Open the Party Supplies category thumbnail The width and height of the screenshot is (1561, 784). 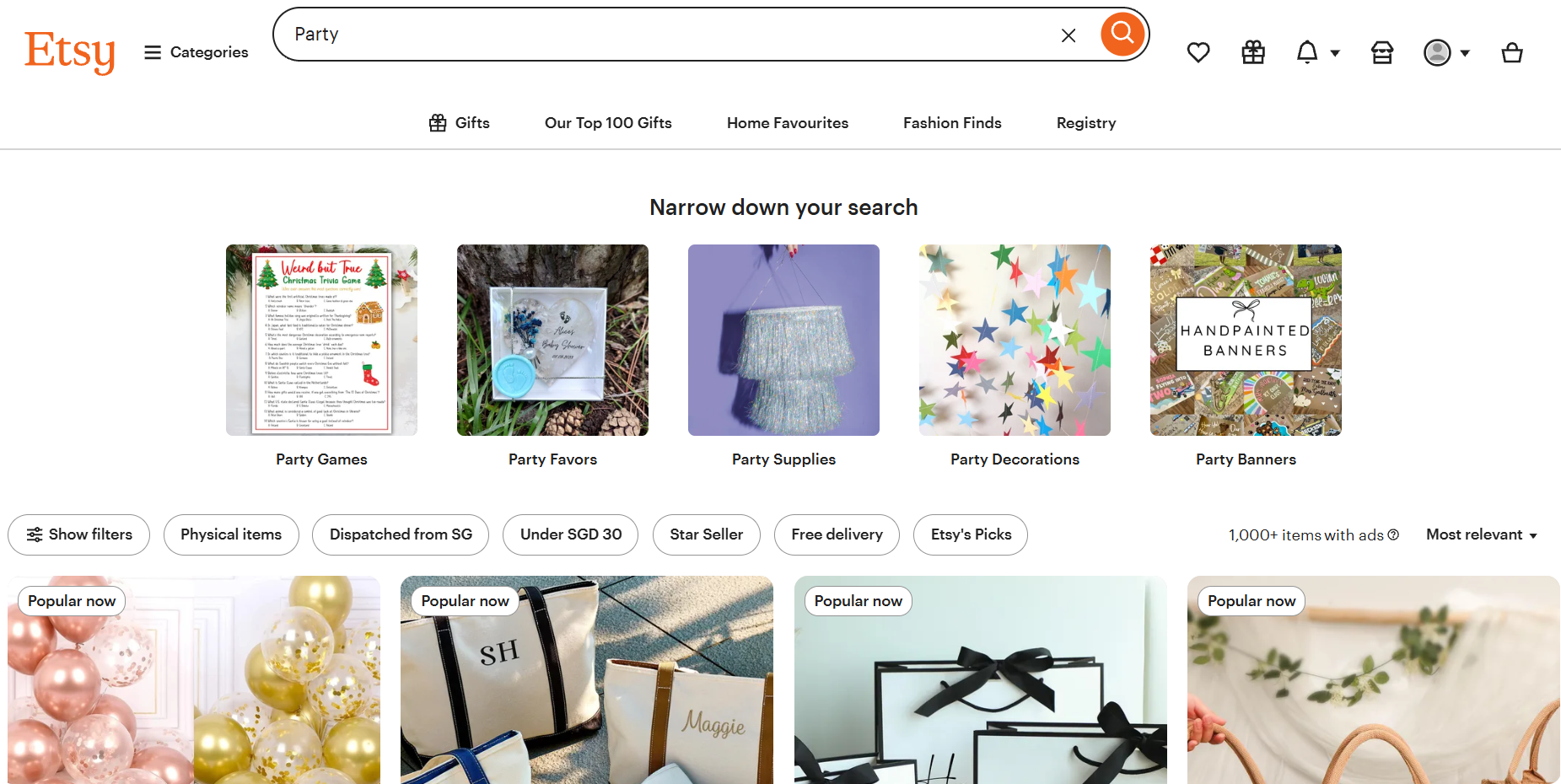(783, 340)
